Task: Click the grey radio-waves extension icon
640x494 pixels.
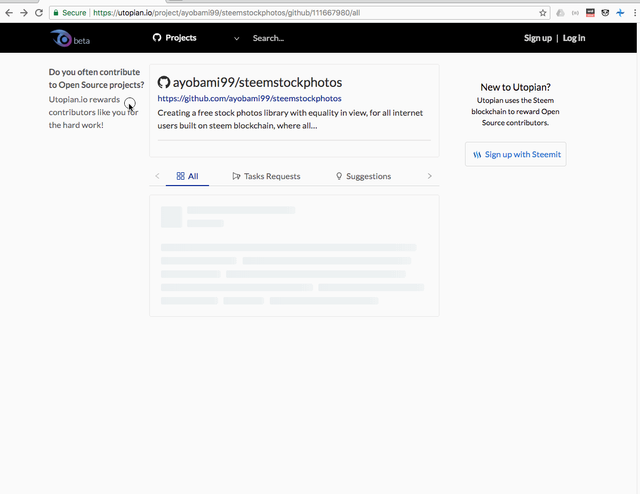Action: click(x=575, y=13)
